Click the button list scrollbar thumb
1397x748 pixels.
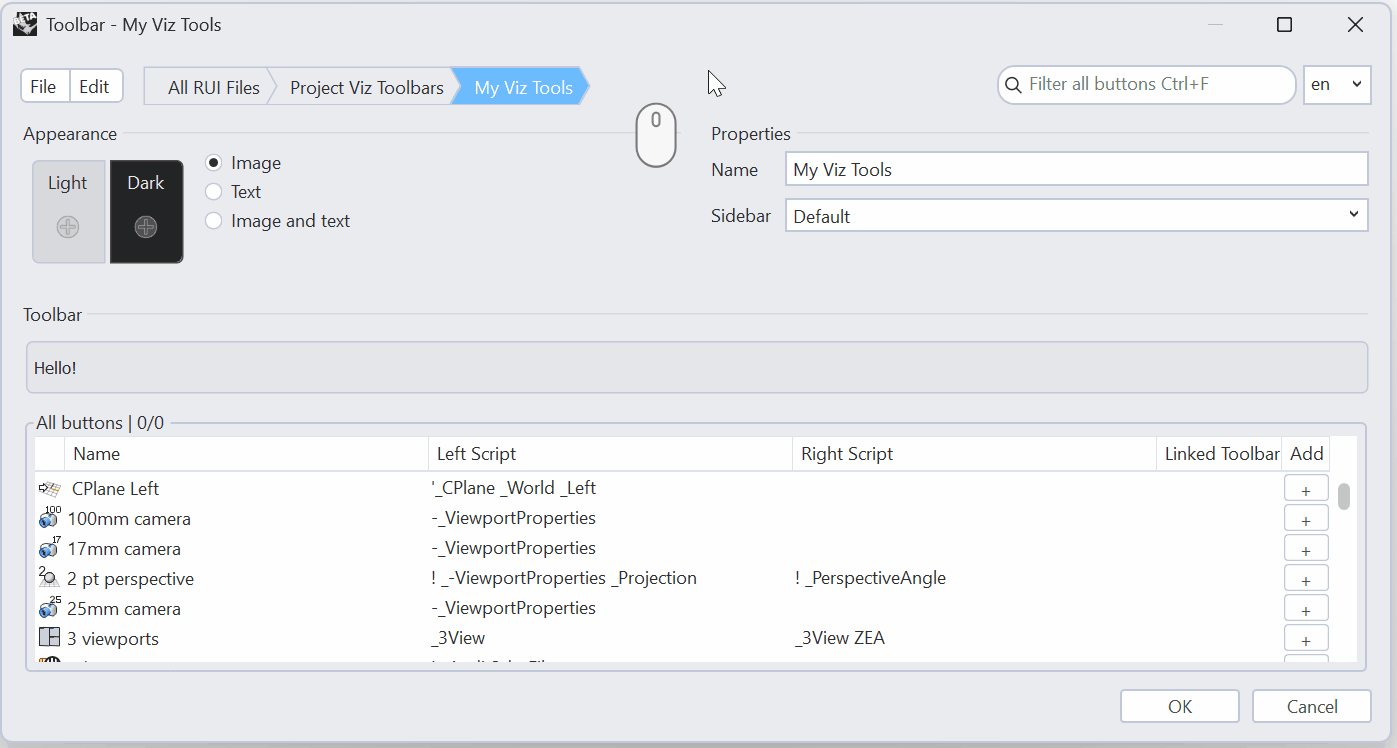[1345, 497]
